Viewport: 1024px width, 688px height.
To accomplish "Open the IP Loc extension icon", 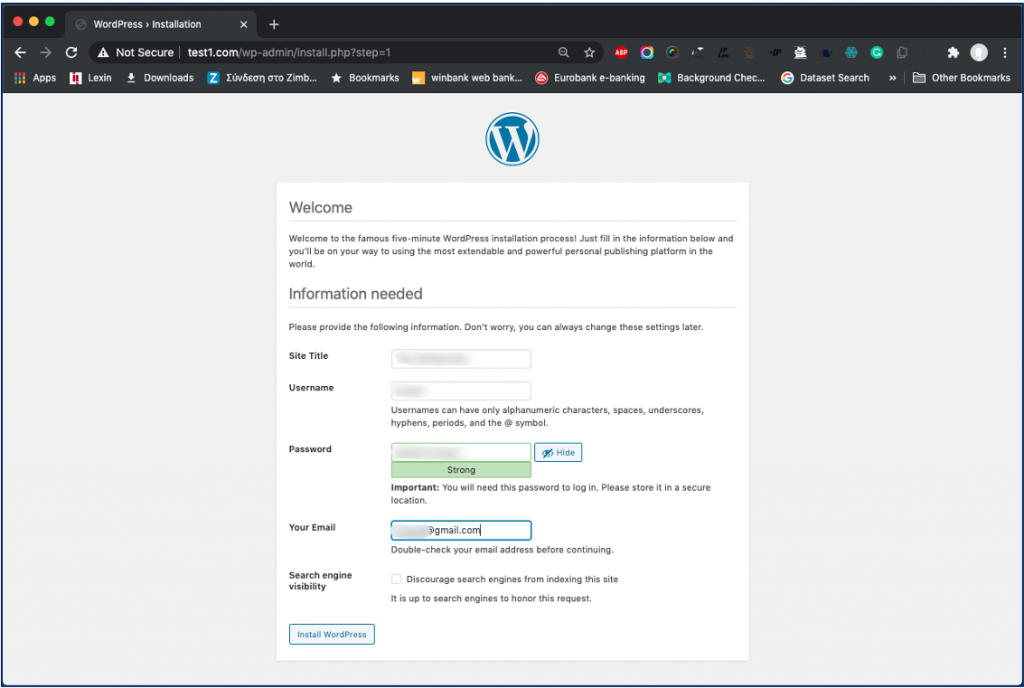I will point(723,52).
